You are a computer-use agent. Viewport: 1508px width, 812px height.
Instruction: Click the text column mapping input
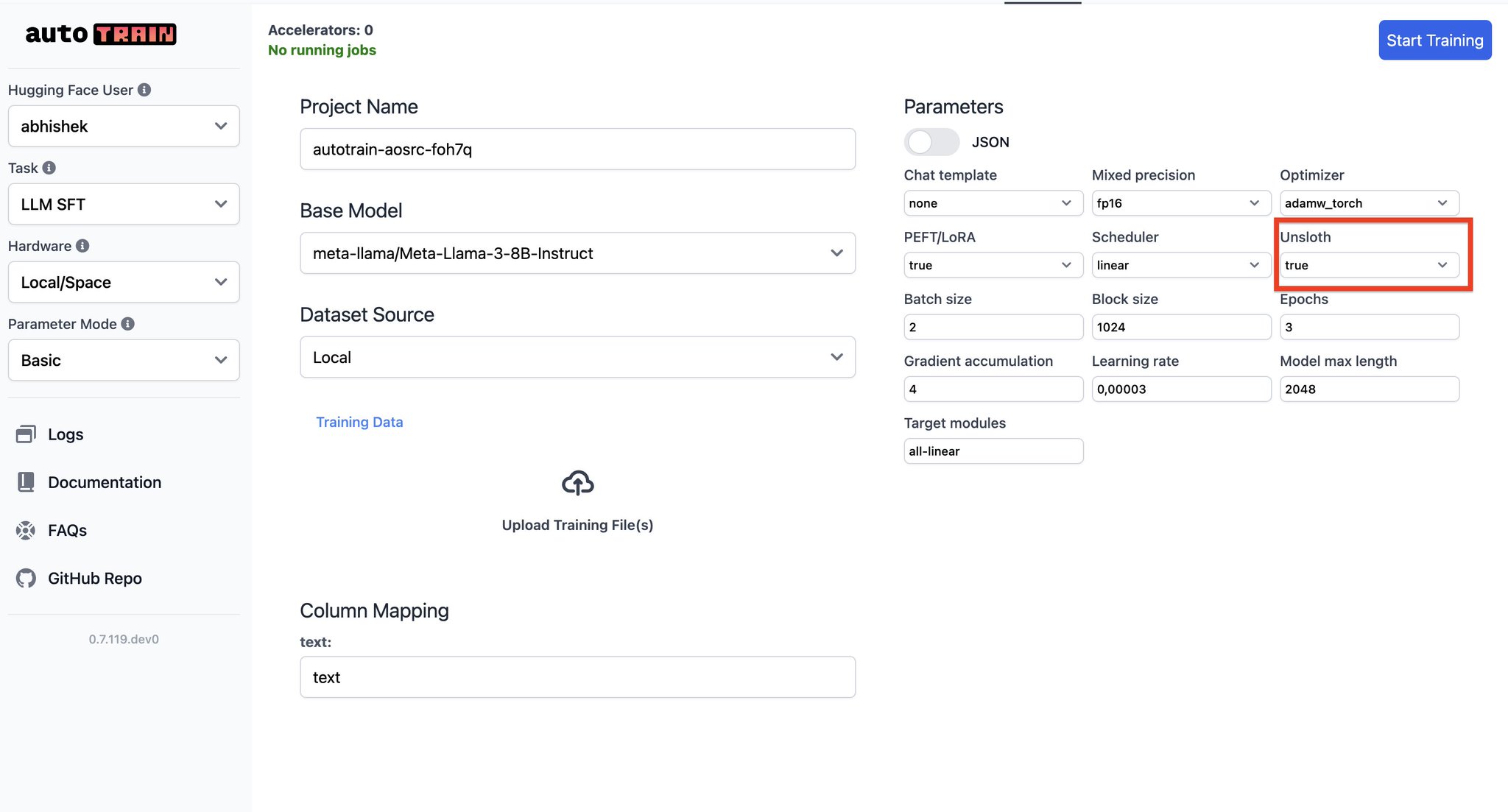tap(578, 677)
